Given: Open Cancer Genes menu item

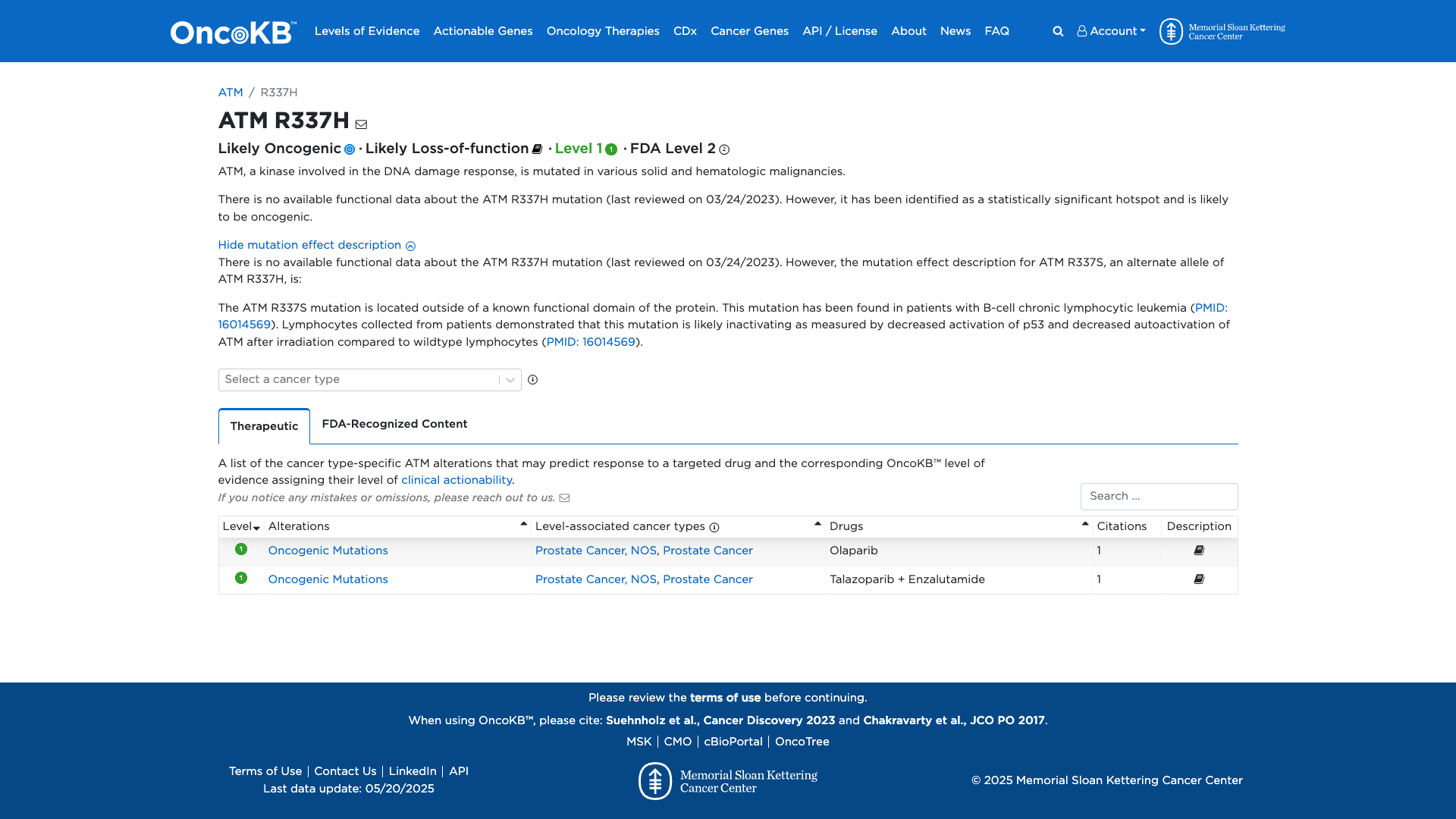Looking at the screenshot, I should point(749,31).
